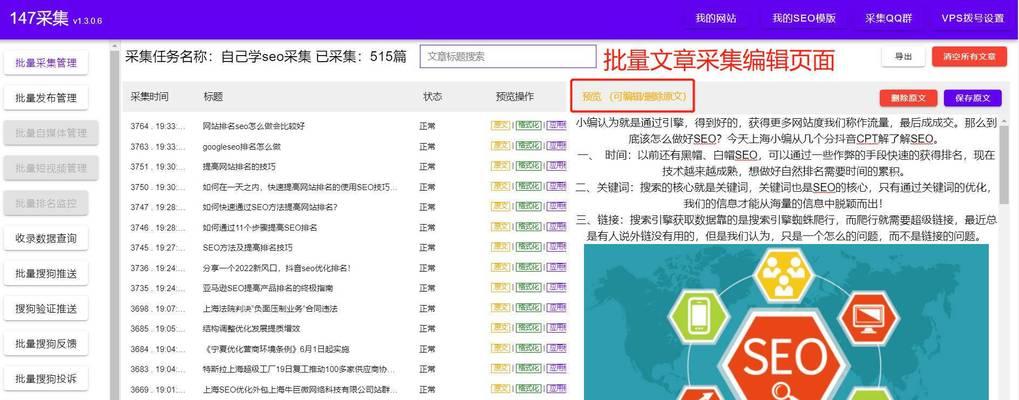
Task: Click 原文 tag for 《宁夏优化营商环境条例》 row
Action: [500, 348]
